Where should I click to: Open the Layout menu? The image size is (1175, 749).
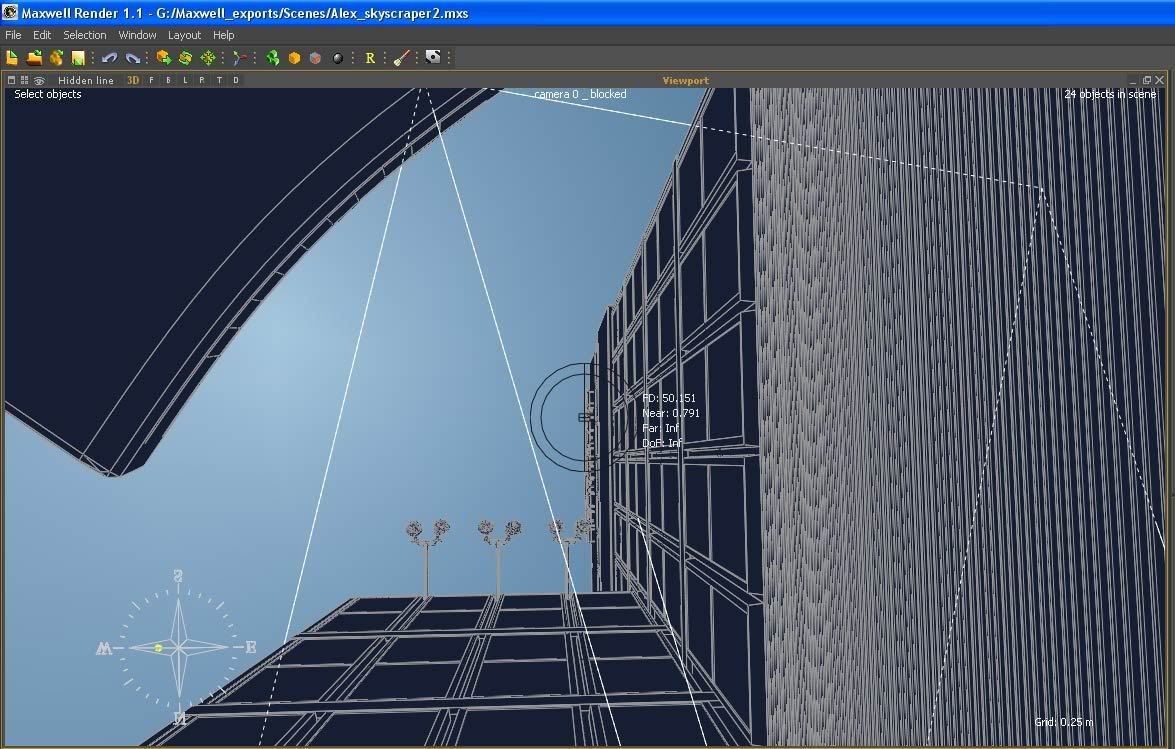click(184, 35)
